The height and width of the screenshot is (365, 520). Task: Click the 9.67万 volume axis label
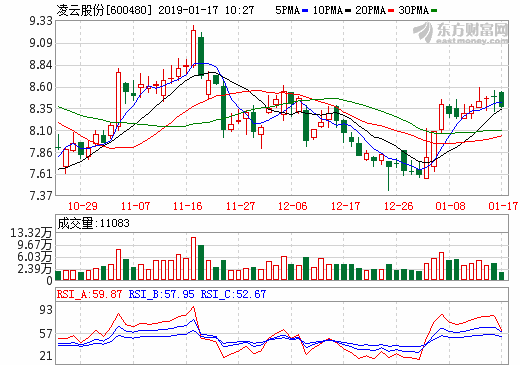(x=35, y=245)
